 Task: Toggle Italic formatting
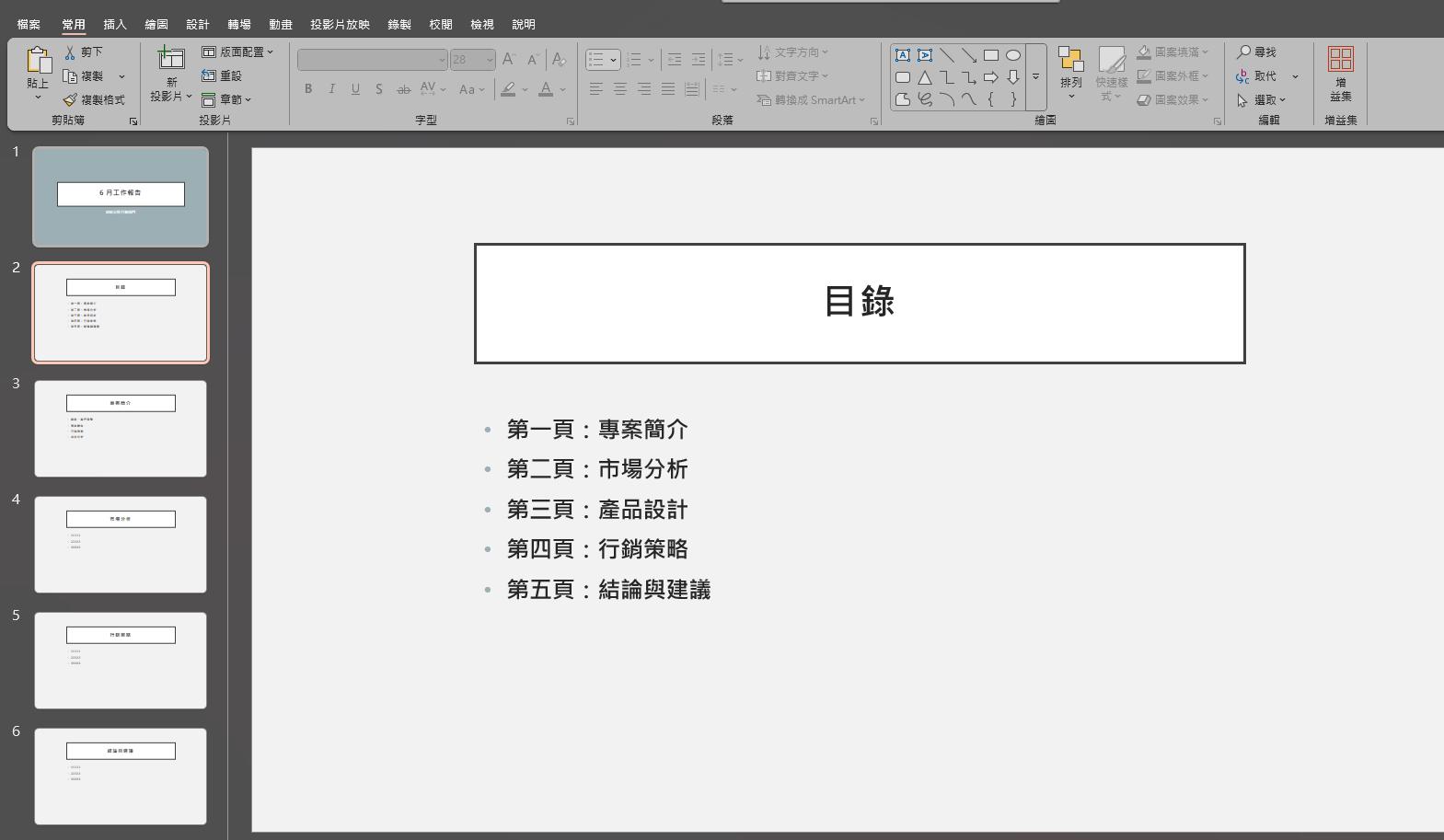[331, 89]
